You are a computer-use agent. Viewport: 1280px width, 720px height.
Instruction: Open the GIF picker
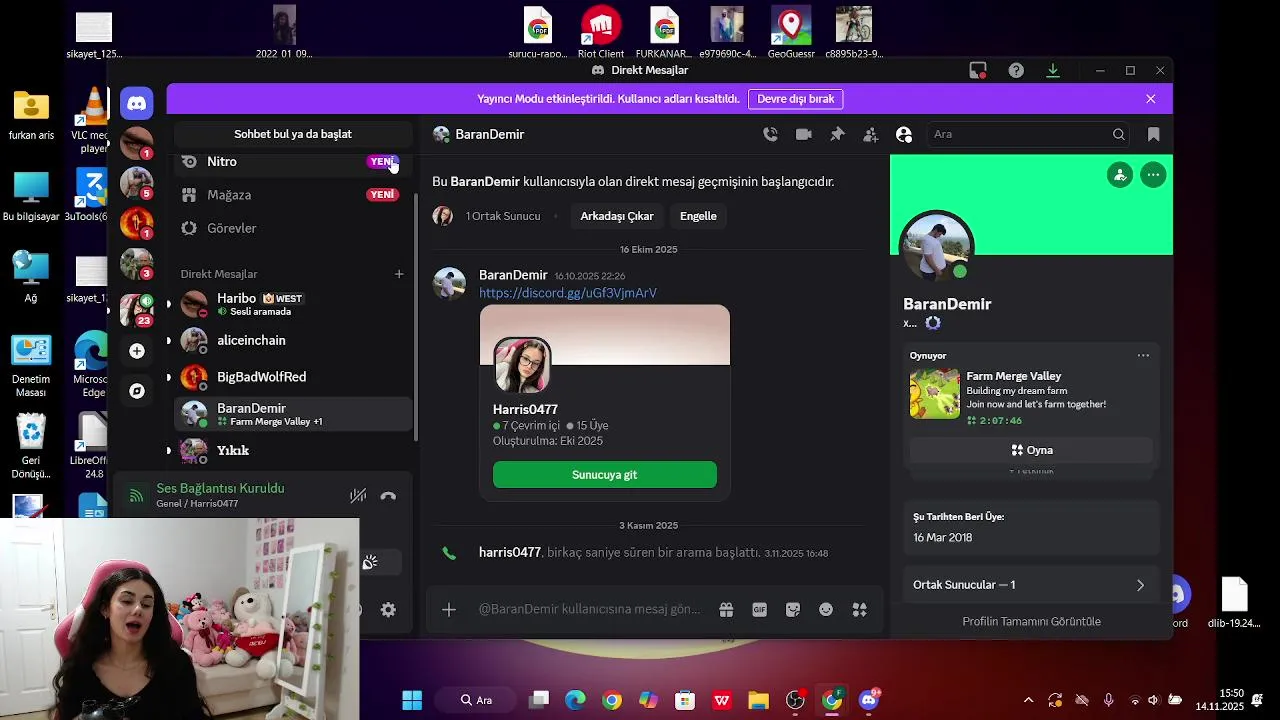tap(759, 609)
